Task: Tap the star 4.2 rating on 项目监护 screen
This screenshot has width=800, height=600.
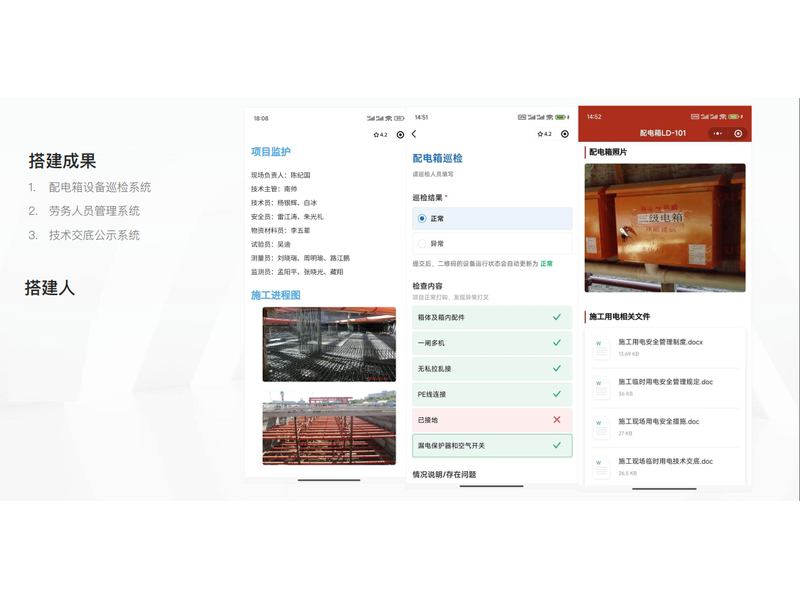Action: pos(380,134)
